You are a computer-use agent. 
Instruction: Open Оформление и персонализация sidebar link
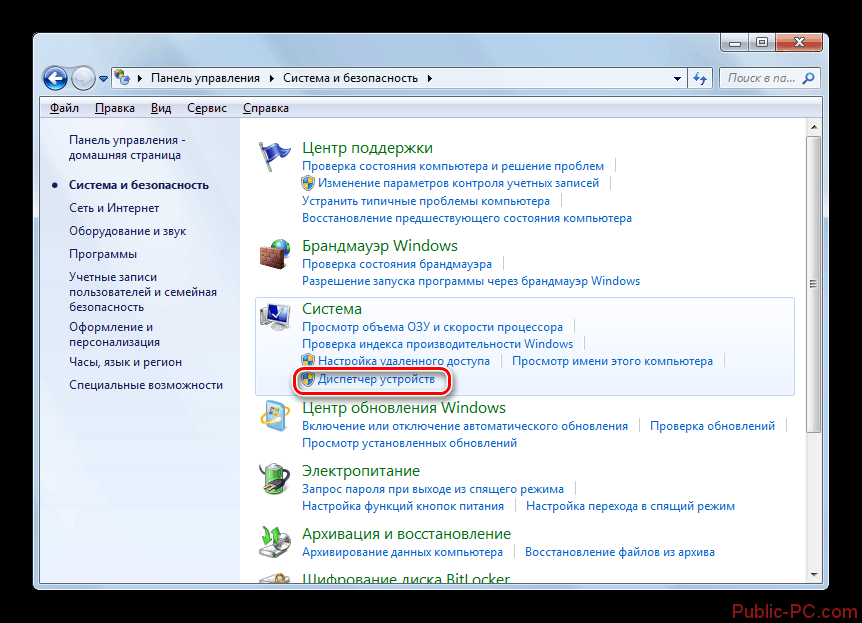(x=114, y=334)
